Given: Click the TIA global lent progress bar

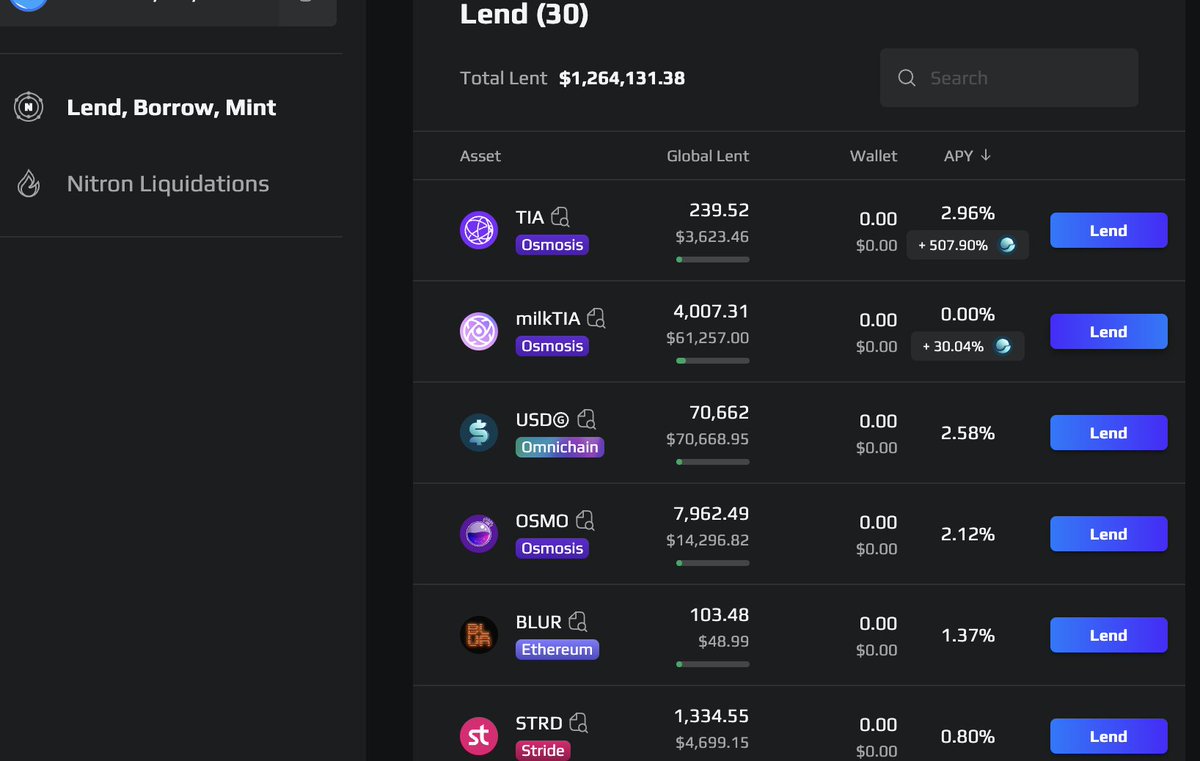Looking at the screenshot, I should point(712,260).
